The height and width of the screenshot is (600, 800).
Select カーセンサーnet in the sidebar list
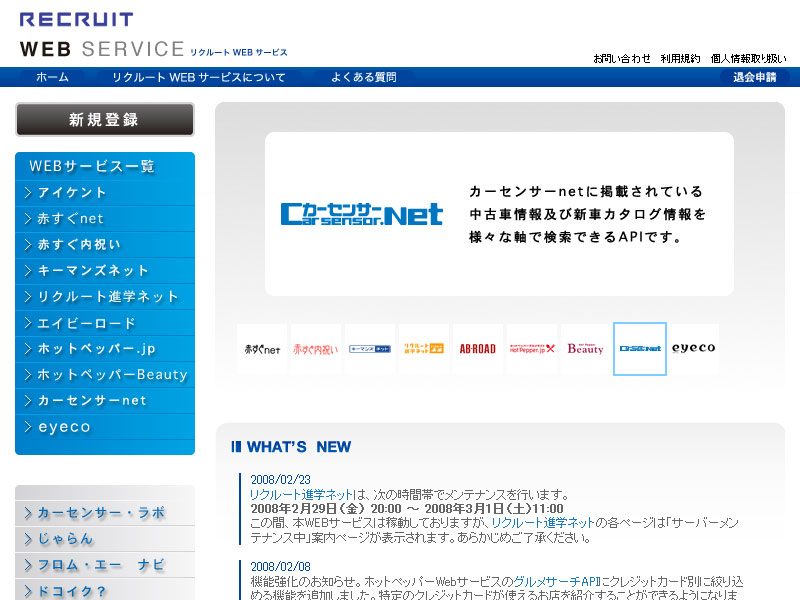(105, 401)
